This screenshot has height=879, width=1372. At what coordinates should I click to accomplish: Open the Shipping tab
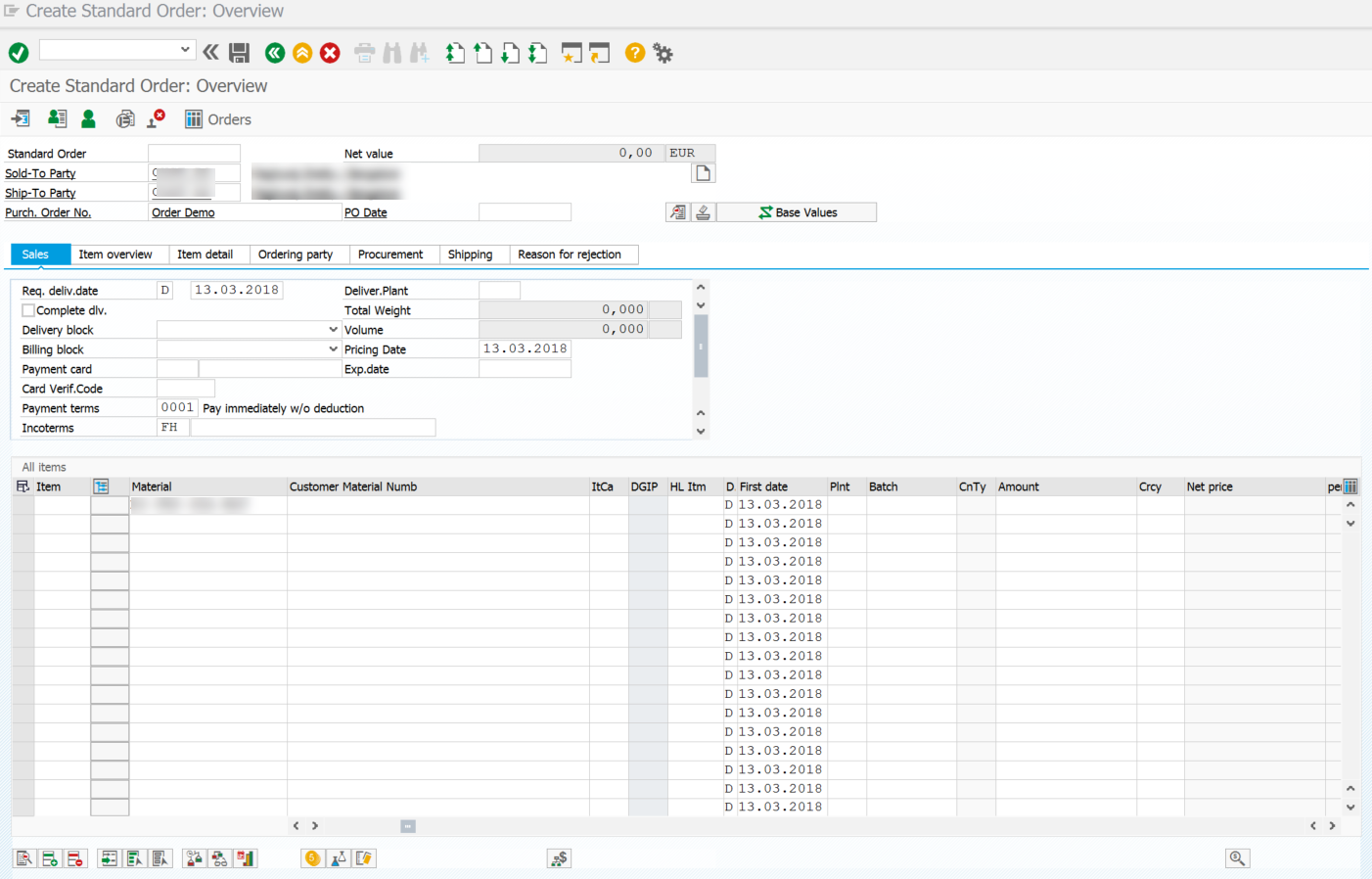pos(470,254)
